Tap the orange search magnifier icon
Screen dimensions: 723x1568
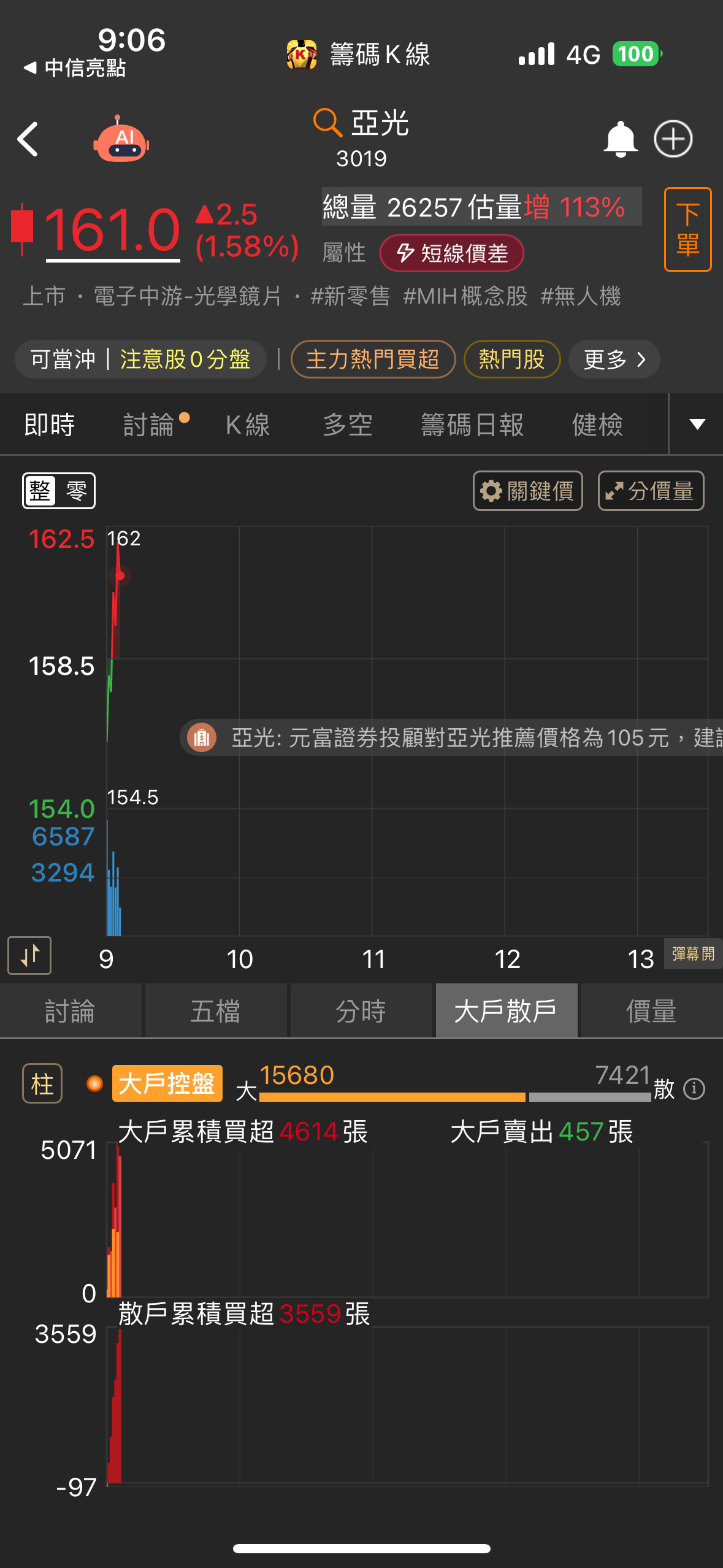(x=327, y=122)
